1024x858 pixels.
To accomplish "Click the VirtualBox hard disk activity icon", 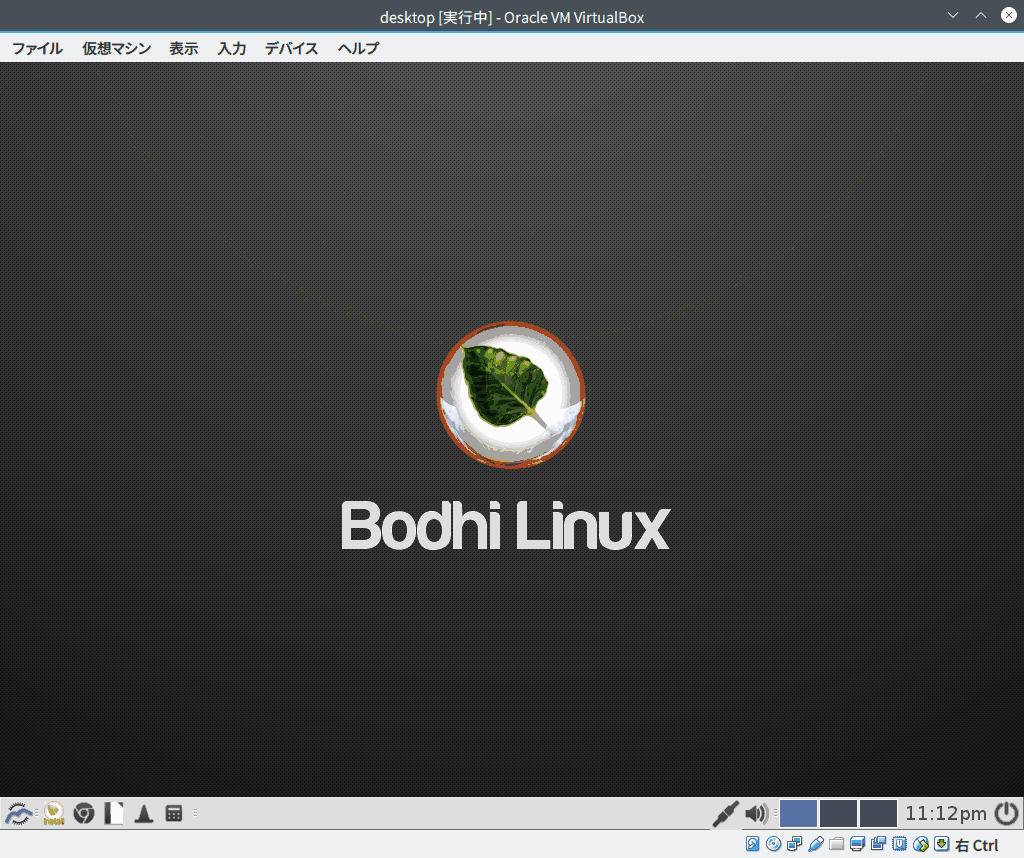I will tap(752, 844).
